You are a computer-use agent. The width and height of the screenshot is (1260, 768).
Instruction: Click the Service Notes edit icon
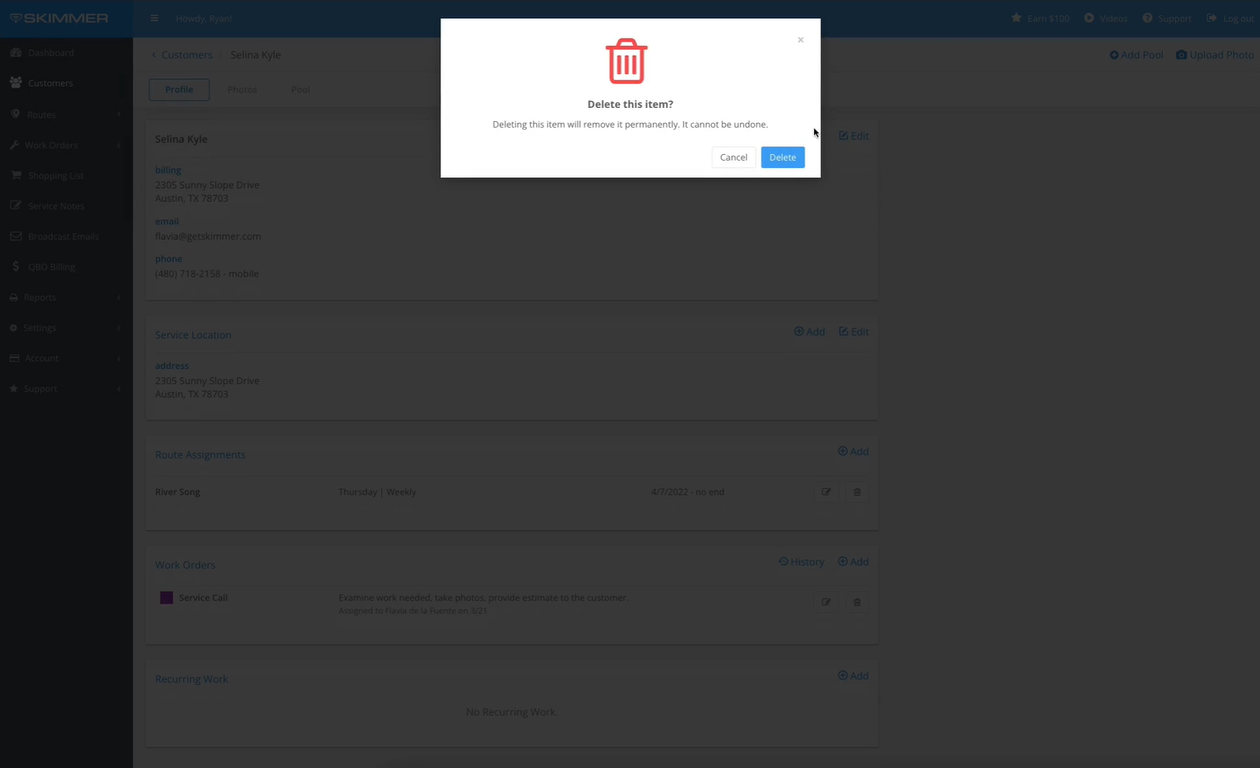point(16,206)
